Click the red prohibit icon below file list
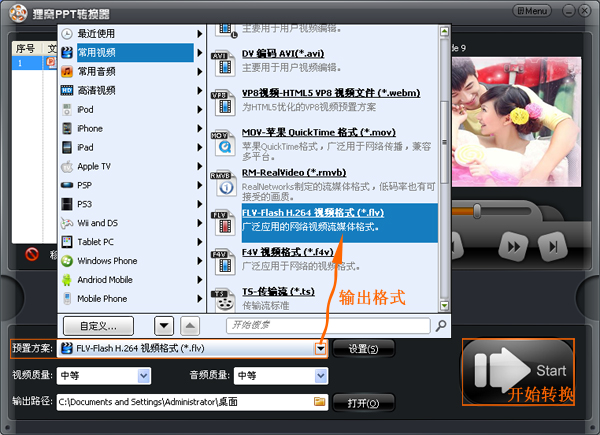Image resolution: width=600 pixels, height=435 pixels. click(x=32, y=254)
